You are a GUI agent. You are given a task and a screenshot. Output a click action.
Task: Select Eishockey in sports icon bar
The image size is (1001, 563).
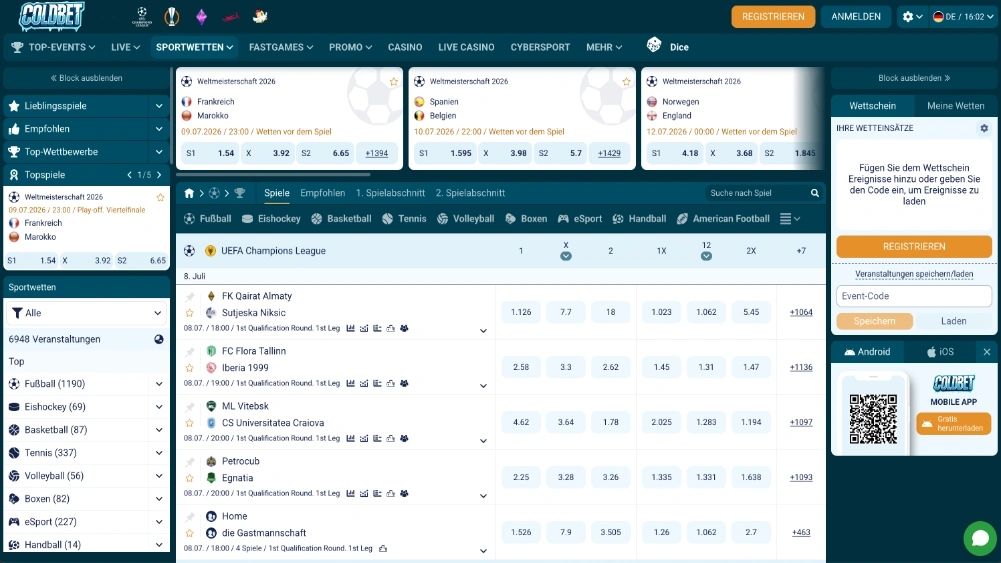[271, 218]
